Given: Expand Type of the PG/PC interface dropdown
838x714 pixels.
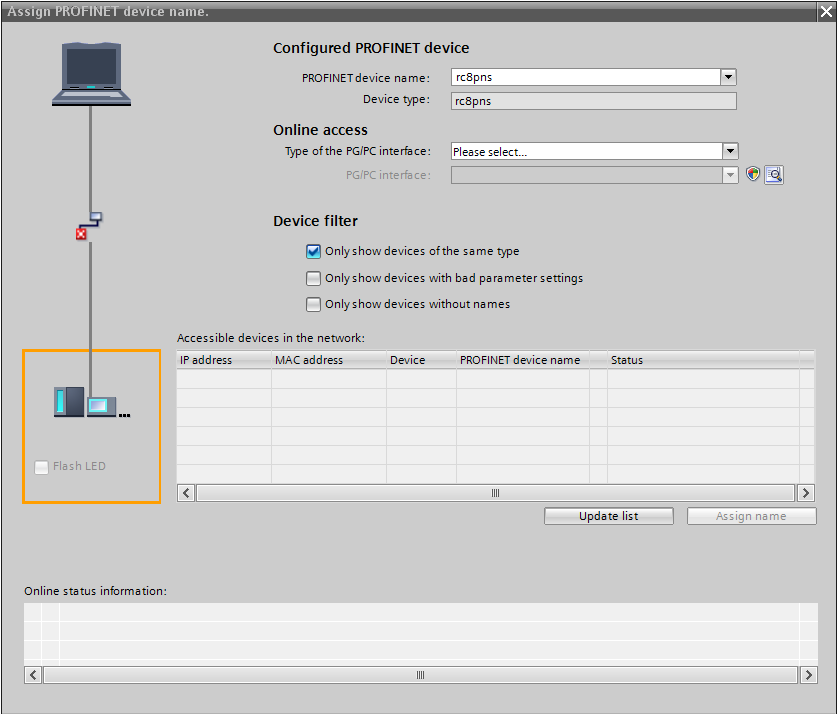Looking at the screenshot, I should tap(730, 152).
